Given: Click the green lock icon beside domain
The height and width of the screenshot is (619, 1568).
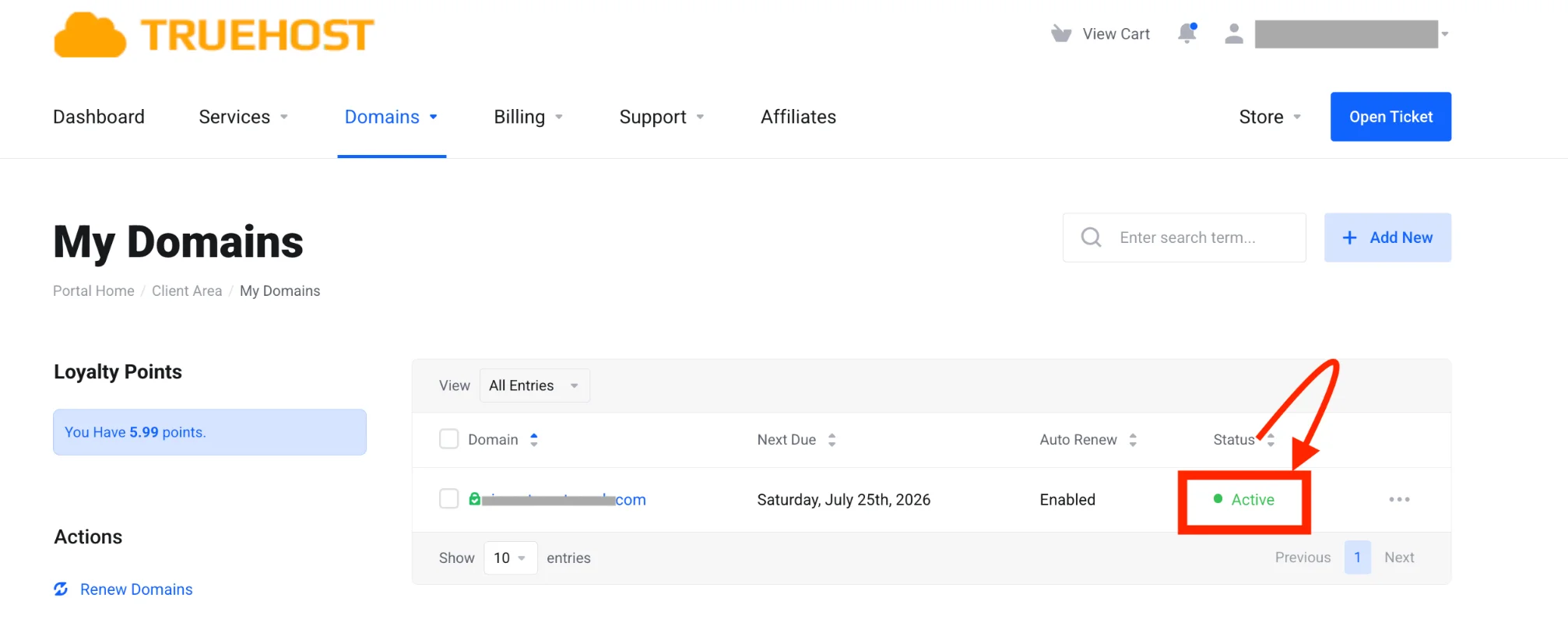Looking at the screenshot, I should [x=474, y=498].
